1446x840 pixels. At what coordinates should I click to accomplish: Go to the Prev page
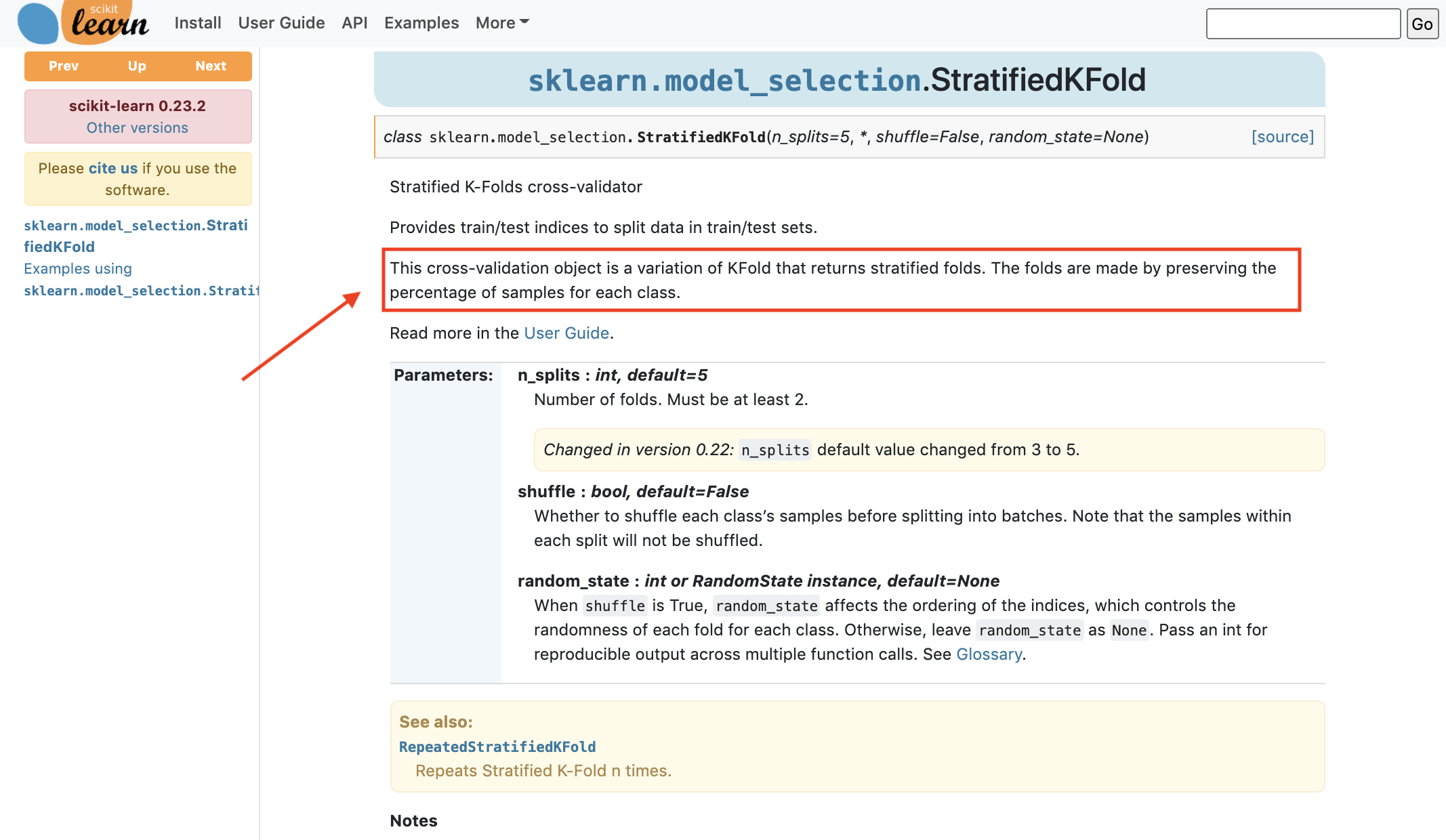(x=64, y=66)
